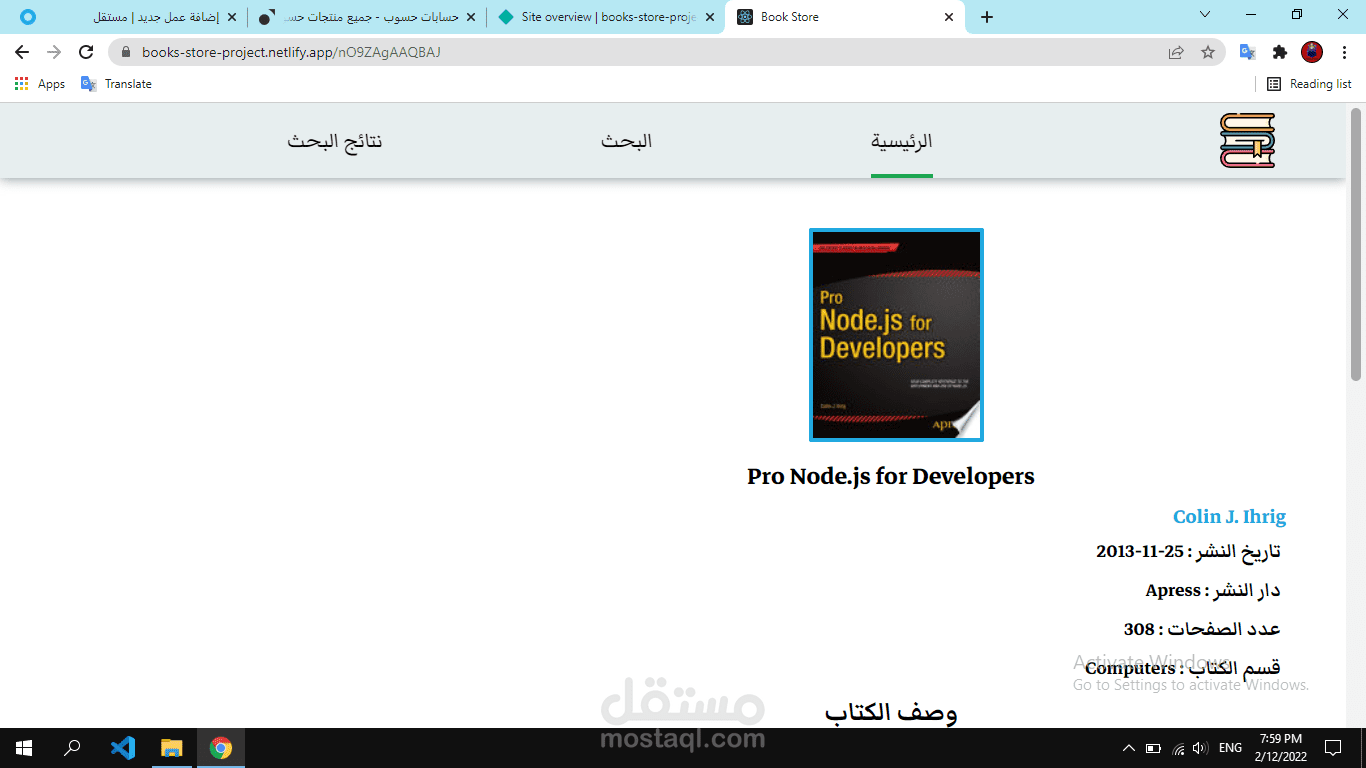Open the Chrome profile avatar
Screen dimensions: 1366x768
[1312, 52]
